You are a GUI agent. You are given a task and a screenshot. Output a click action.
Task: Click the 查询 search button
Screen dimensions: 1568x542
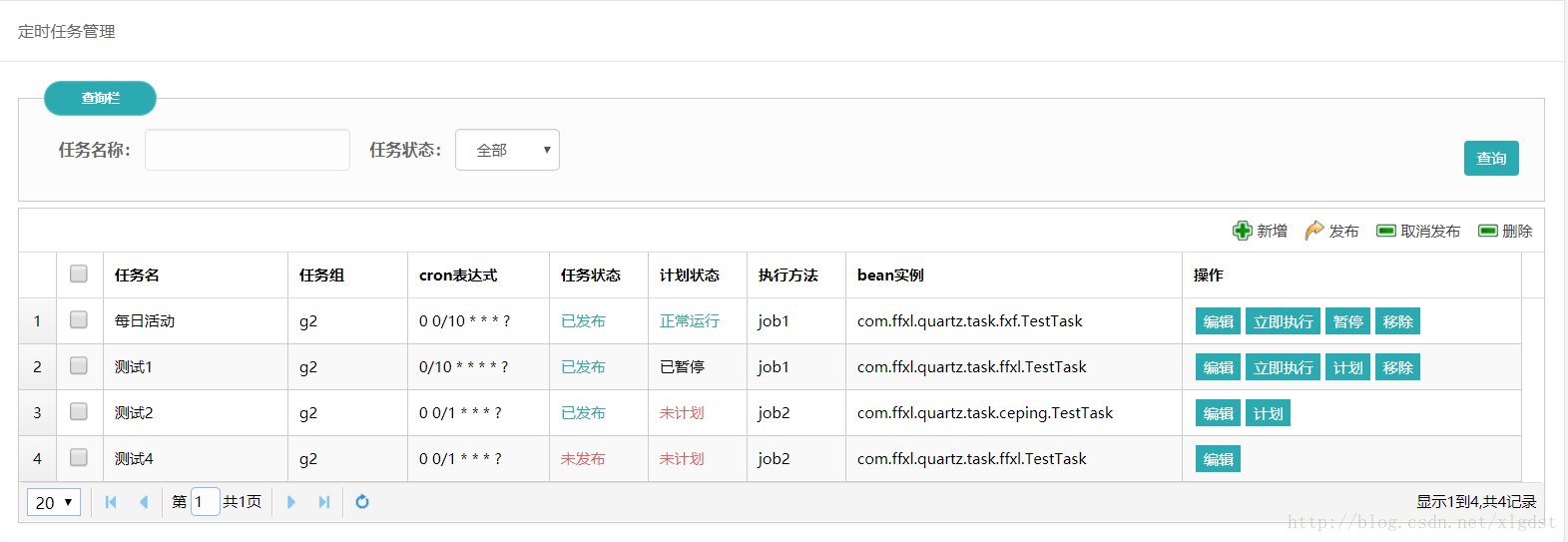[1491, 158]
